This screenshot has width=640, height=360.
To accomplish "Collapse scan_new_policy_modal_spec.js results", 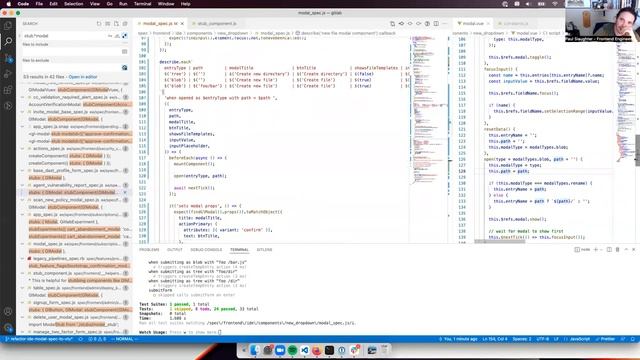I will tap(23, 200).
